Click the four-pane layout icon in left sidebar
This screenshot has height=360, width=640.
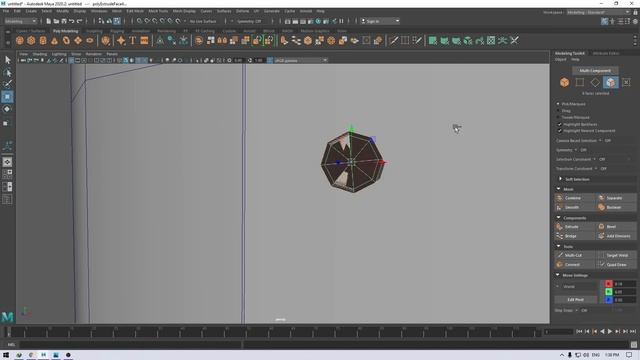click(x=7, y=174)
